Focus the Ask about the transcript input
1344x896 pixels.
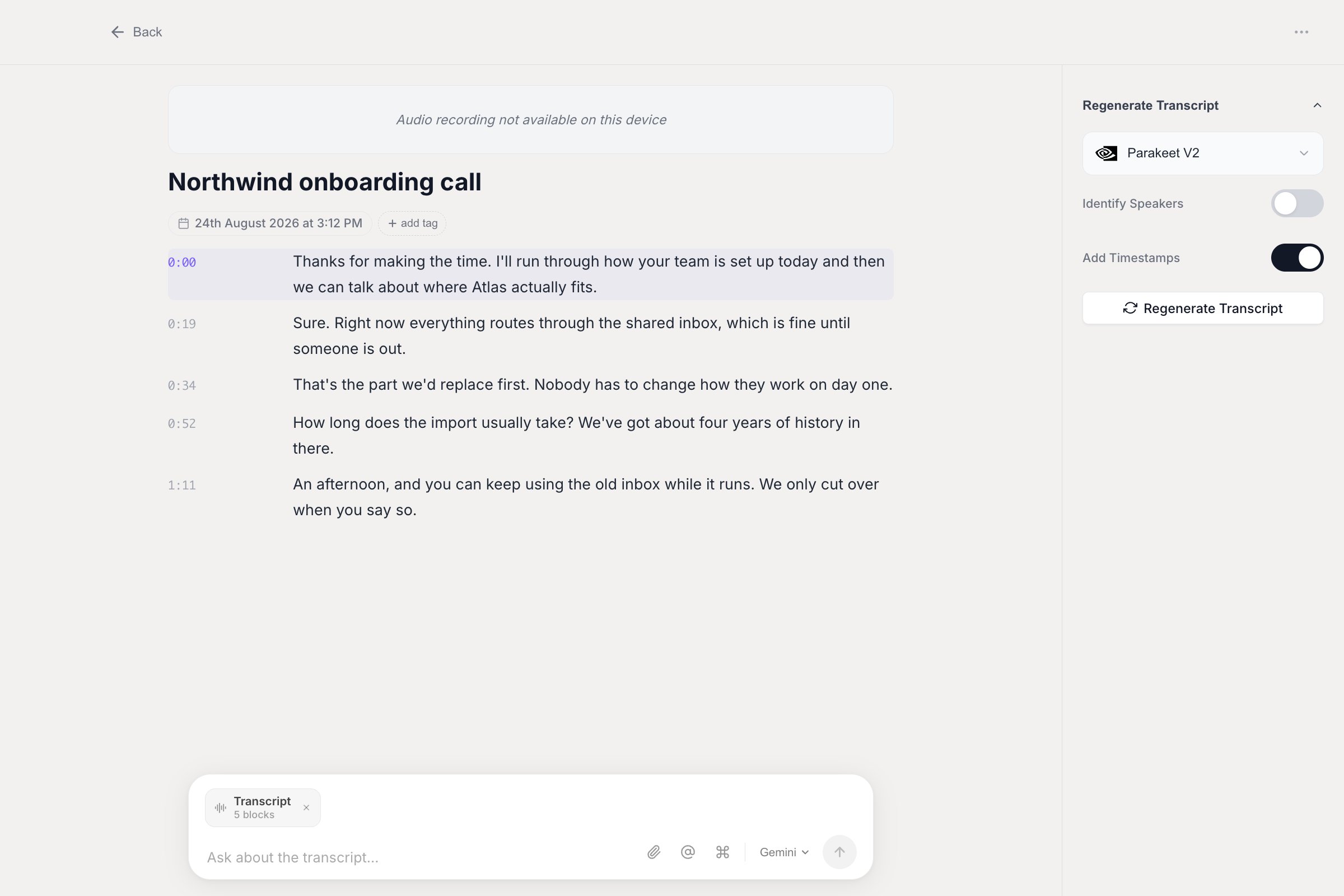click(420, 857)
